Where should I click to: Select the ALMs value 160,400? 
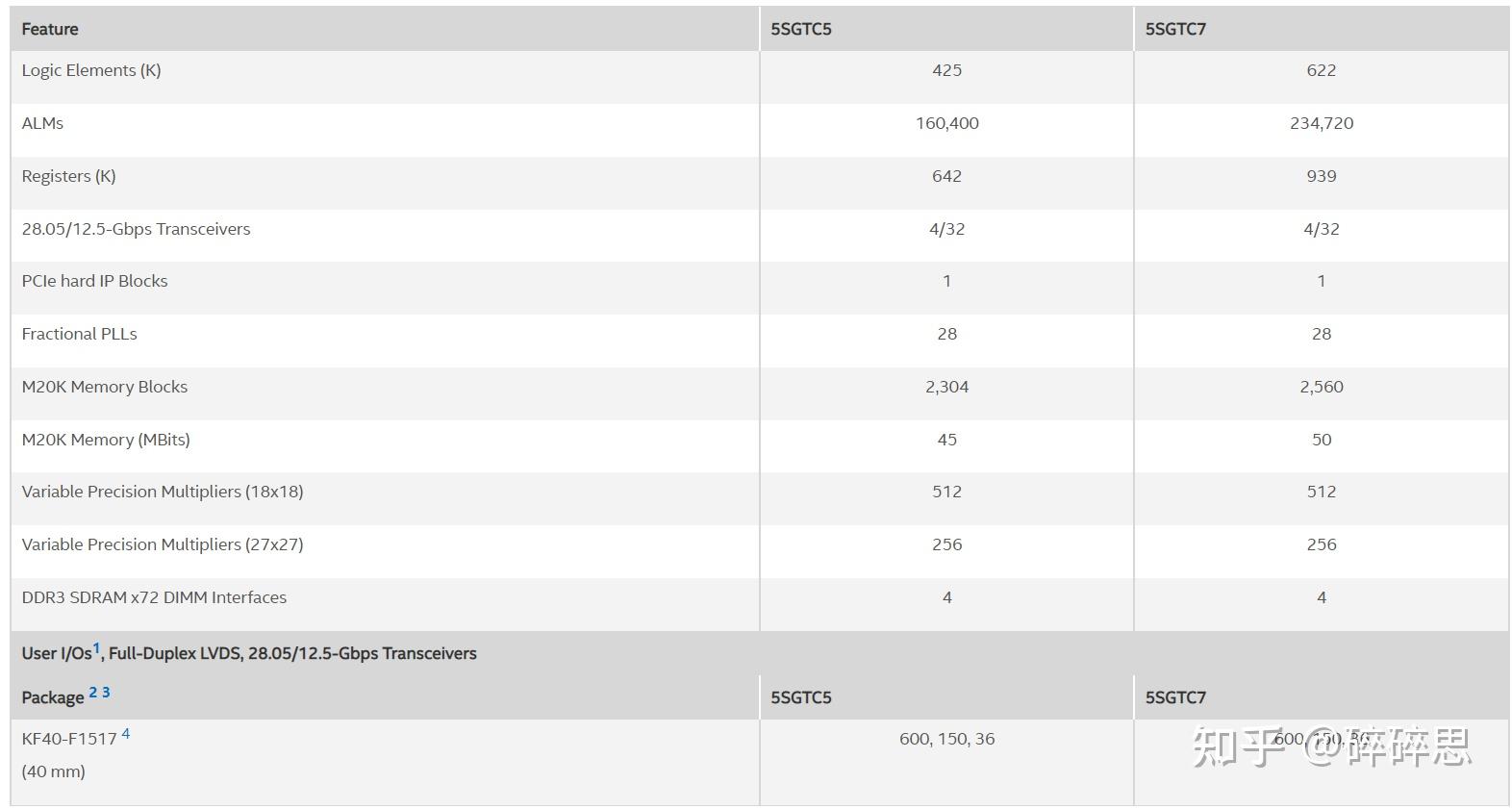pos(946,123)
